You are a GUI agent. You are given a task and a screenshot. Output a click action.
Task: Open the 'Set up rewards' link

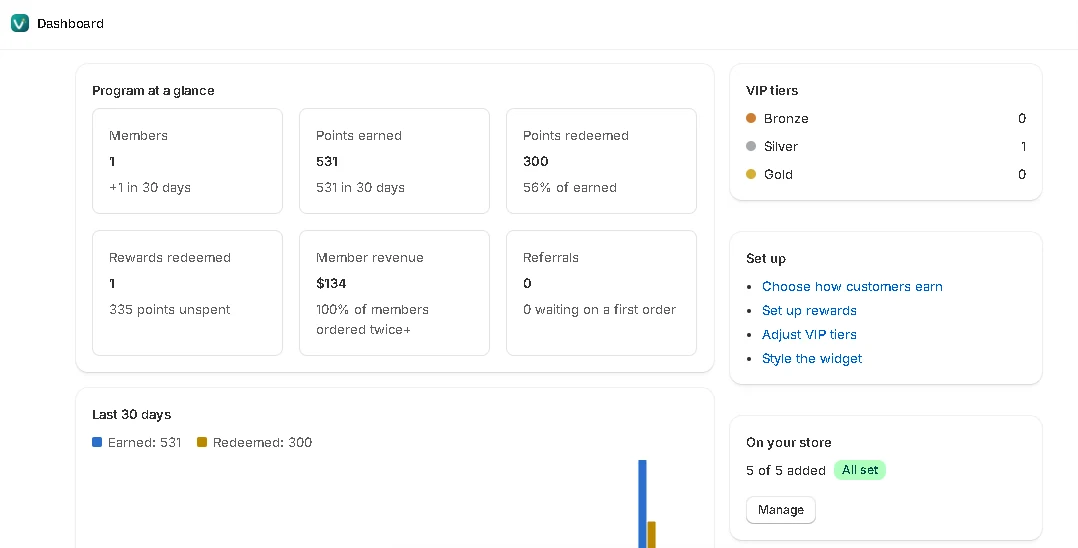pos(809,311)
